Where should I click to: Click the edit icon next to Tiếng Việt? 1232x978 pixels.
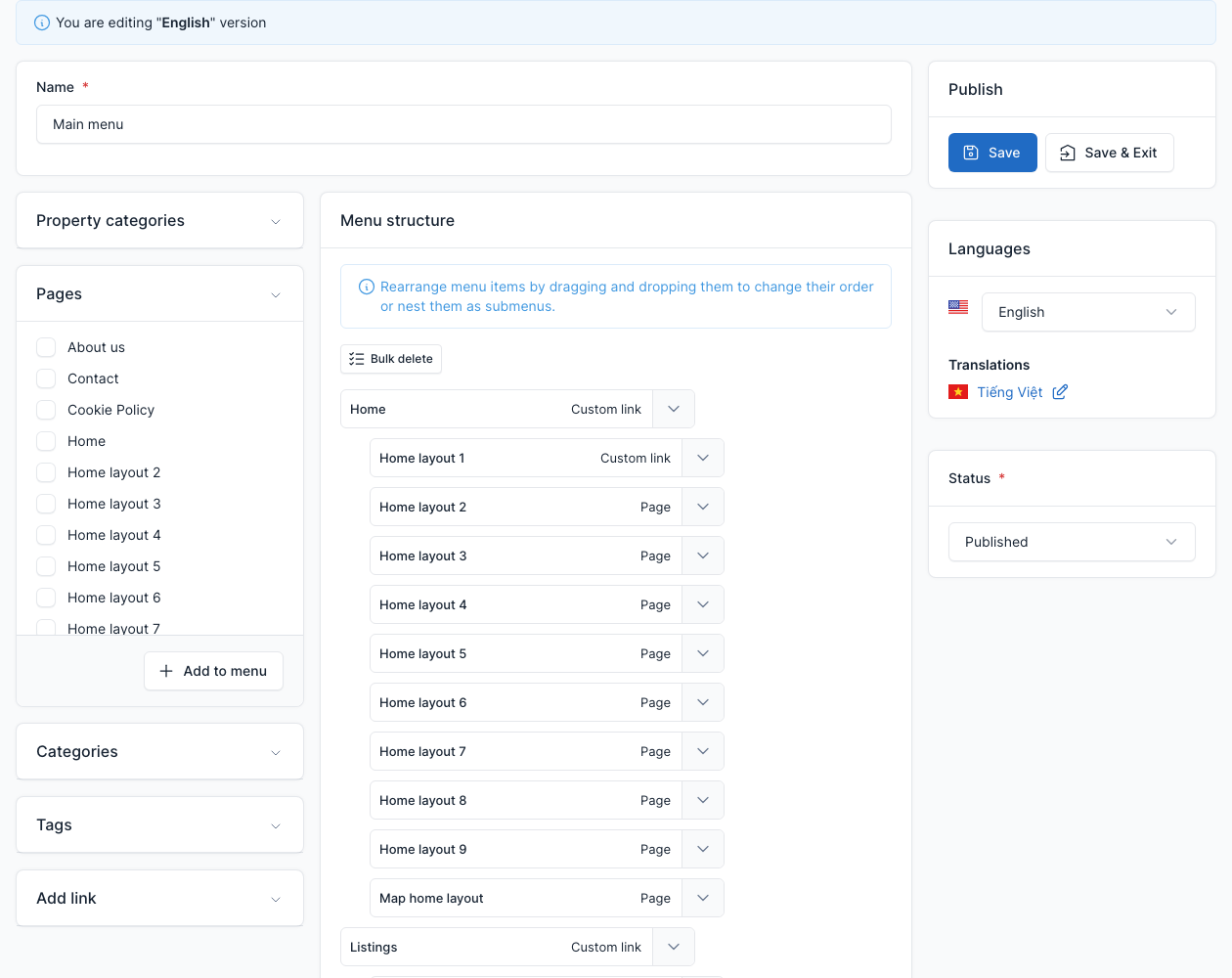click(1060, 392)
